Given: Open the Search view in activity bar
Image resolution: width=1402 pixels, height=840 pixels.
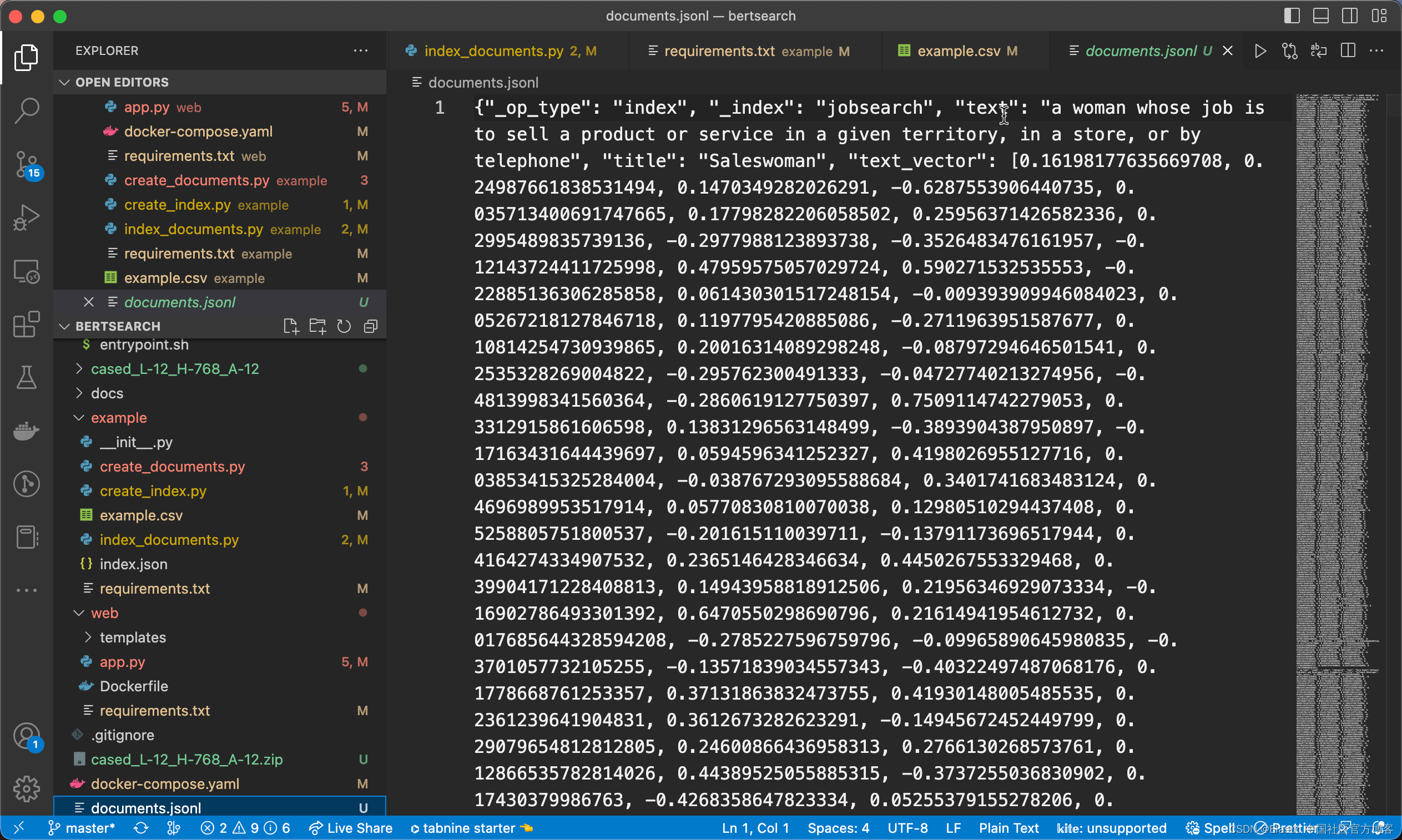Looking at the screenshot, I should (26, 110).
